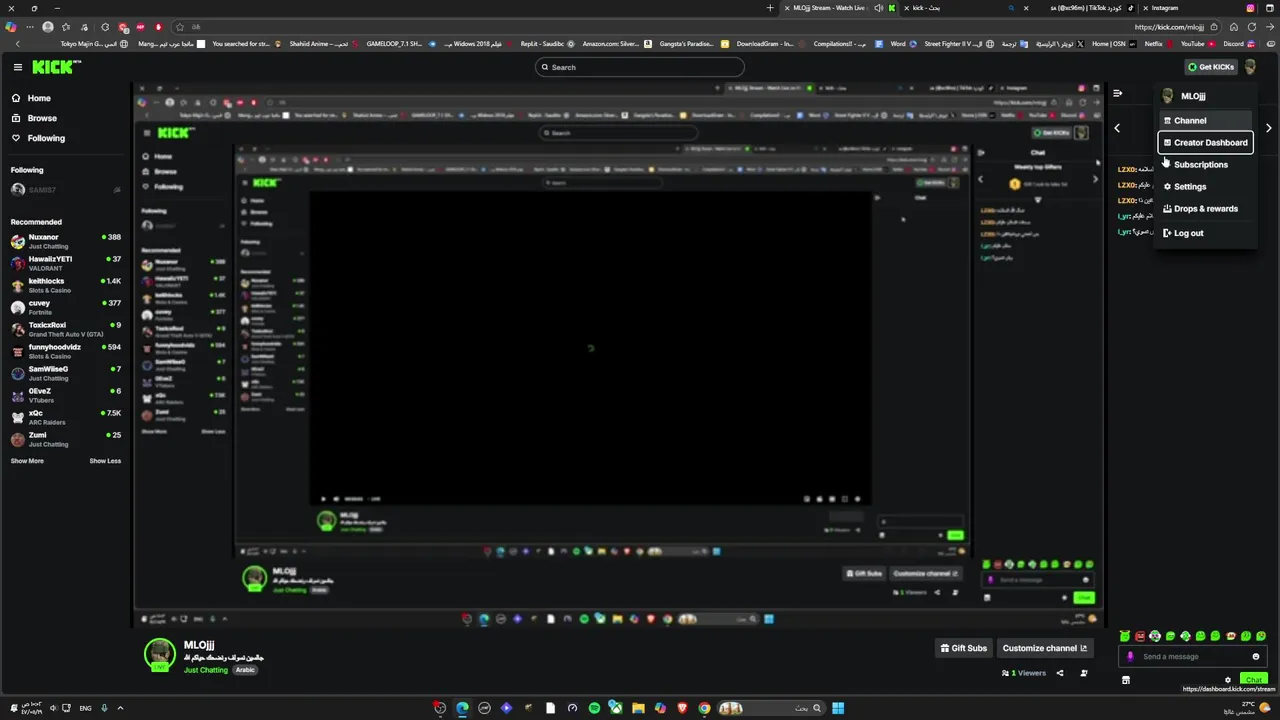Image resolution: width=1280 pixels, height=720 pixels.
Task: Mute the MLOjjj Stream tab via speaker icon
Action: 878,8
